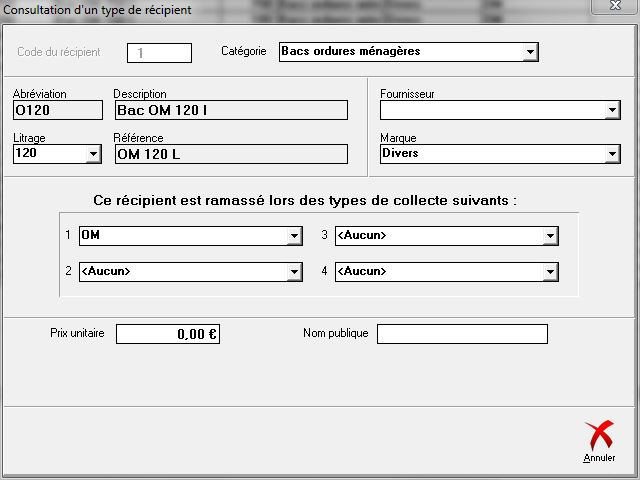Click the Annuler text label
Image resolution: width=640 pixels, height=480 pixels.
tap(599, 458)
